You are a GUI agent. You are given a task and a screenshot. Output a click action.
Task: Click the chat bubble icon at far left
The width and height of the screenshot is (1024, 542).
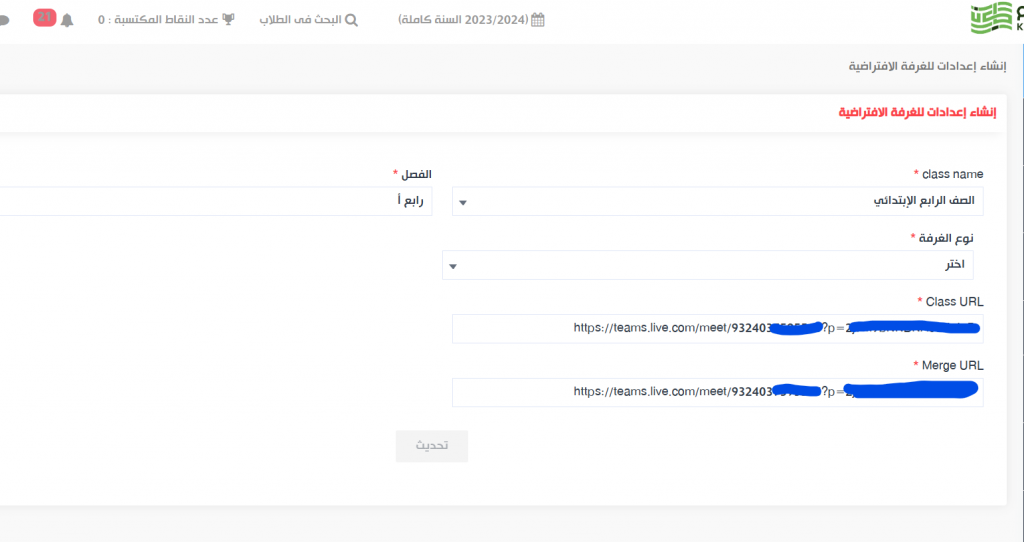[4, 20]
